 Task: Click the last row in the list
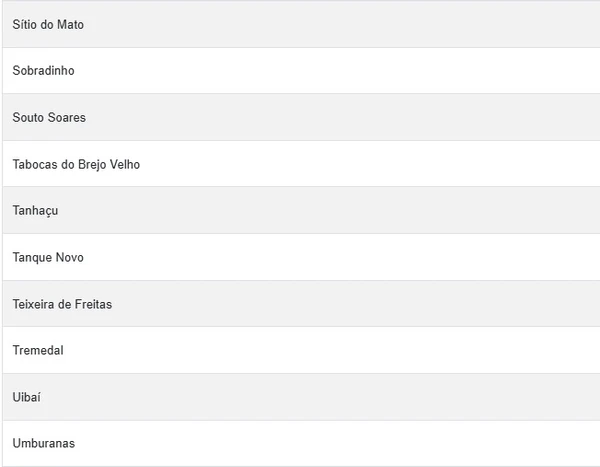point(43,443)
